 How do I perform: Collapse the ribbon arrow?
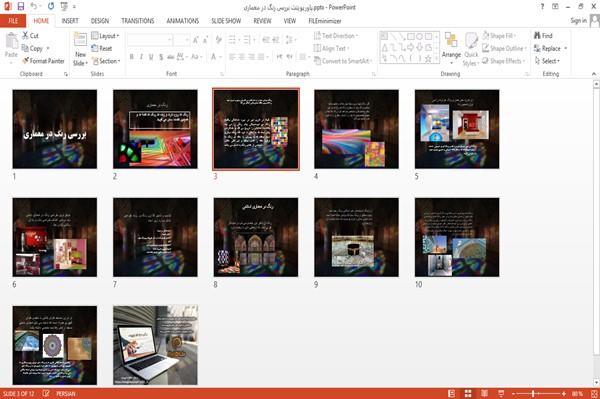pyautogui.click(x=594, y=73)
